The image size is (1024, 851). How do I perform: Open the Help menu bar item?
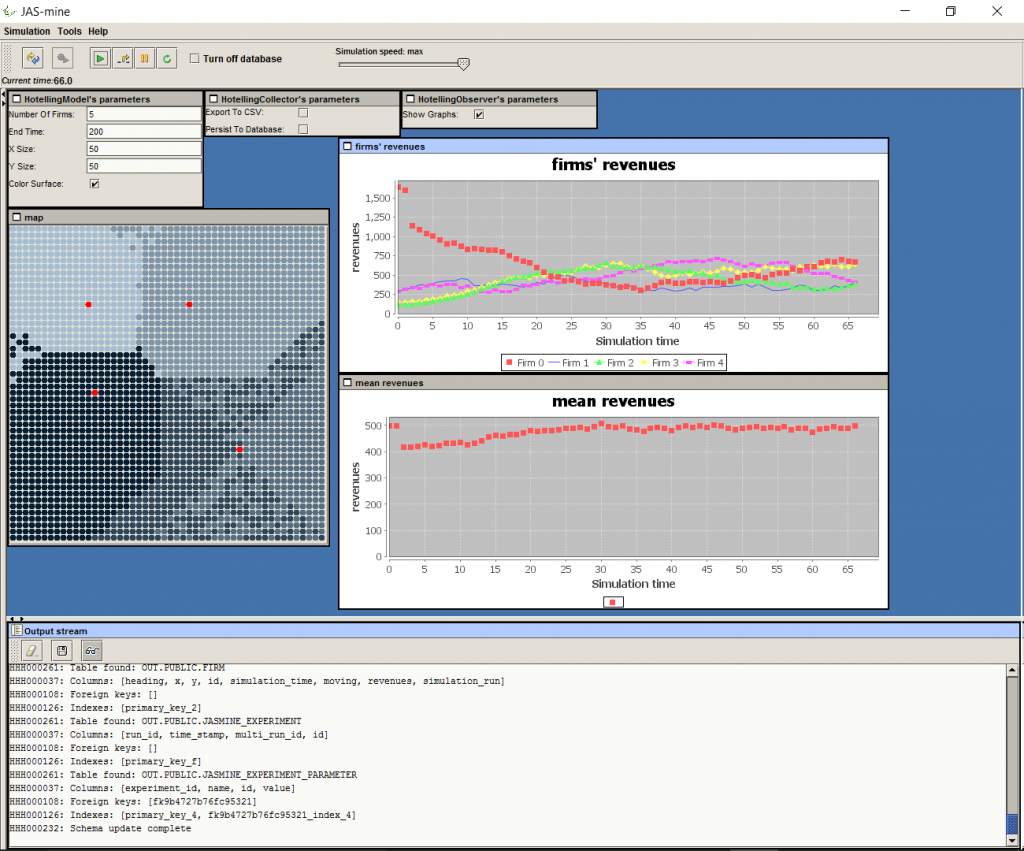[x=98, y=31]
